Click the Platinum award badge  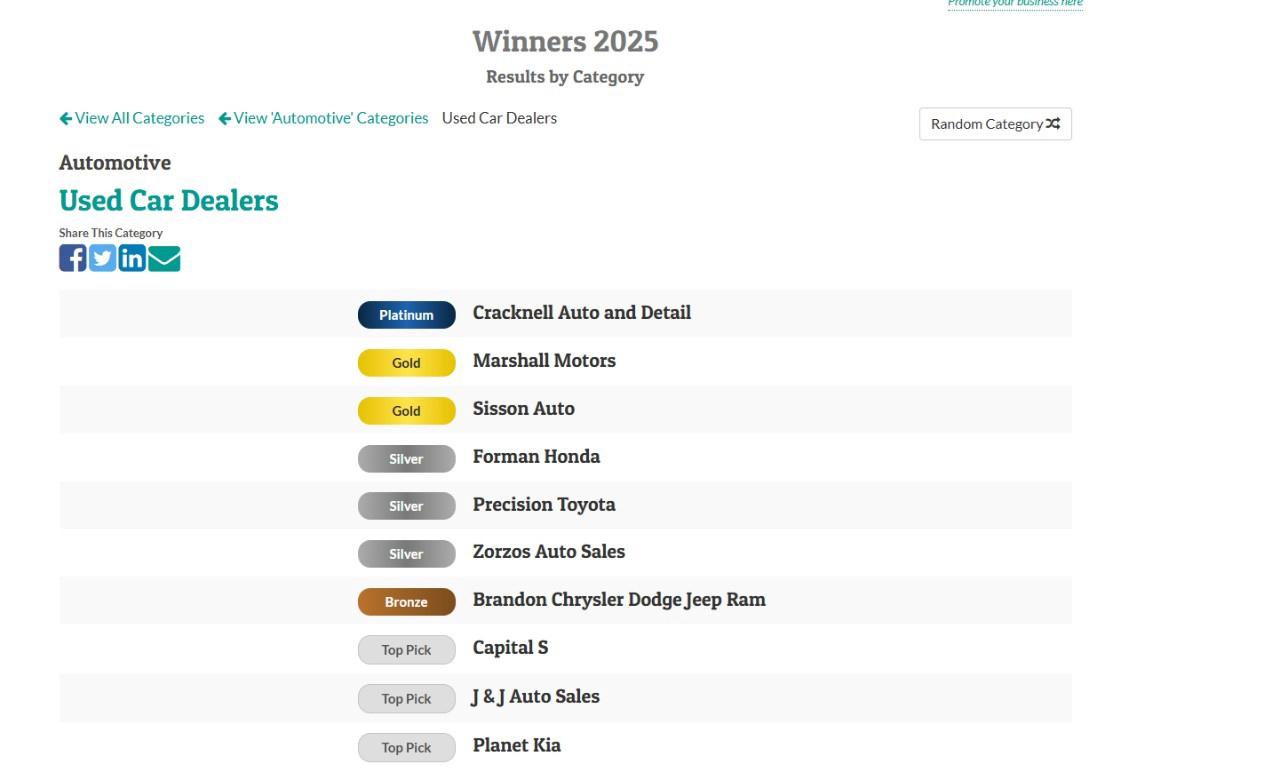tap(406, 315)
